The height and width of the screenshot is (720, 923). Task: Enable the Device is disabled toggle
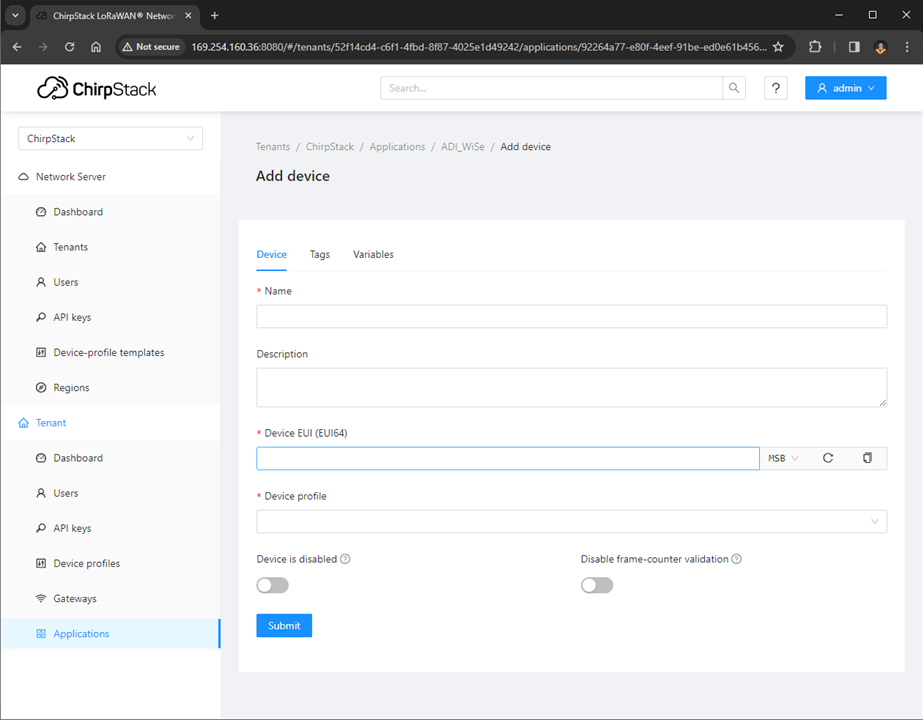[272, 585]
